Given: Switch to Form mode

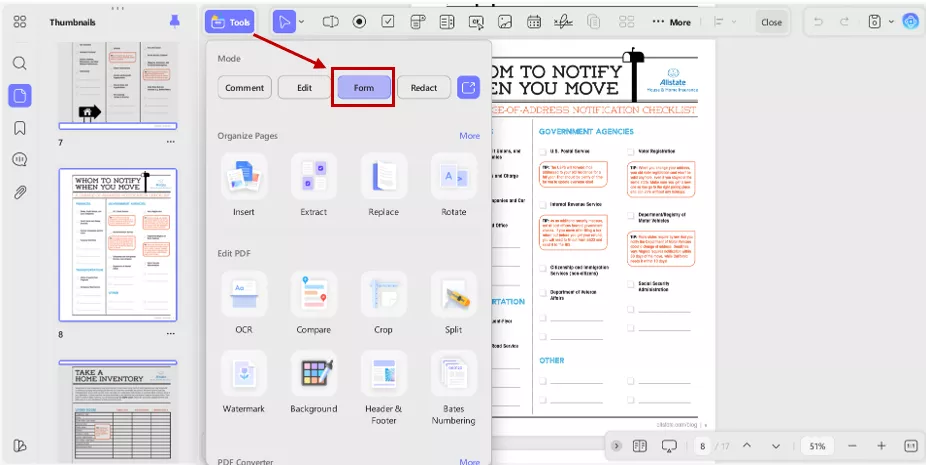Looking at the screenshot, I should pyautogui.click(x=364, y=87).
